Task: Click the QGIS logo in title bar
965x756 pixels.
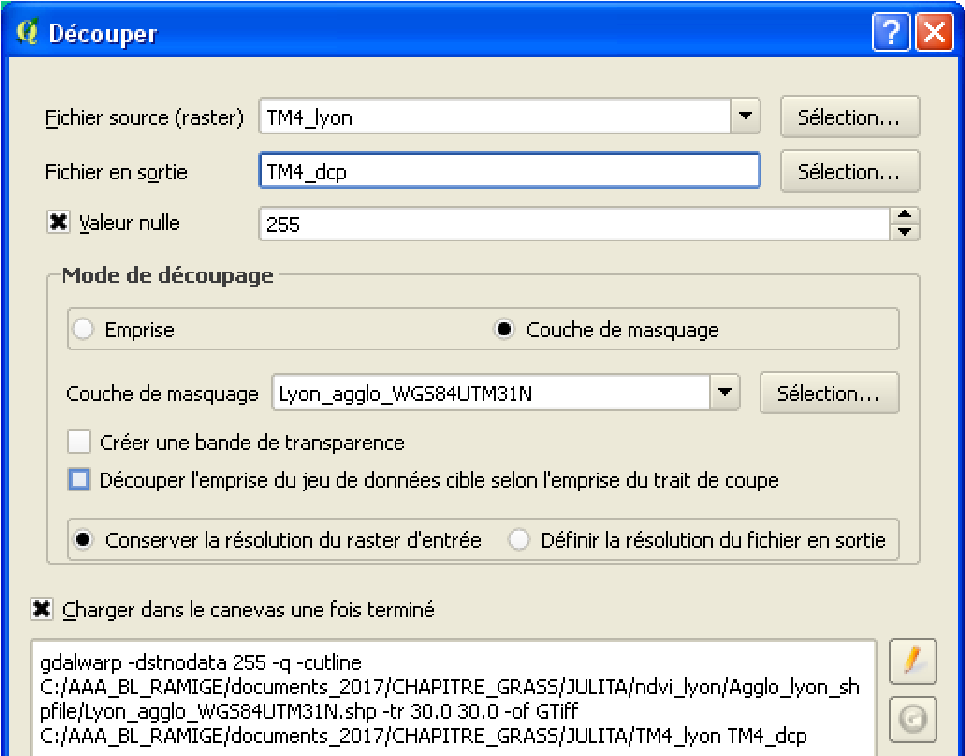Action: coord(27,32)
